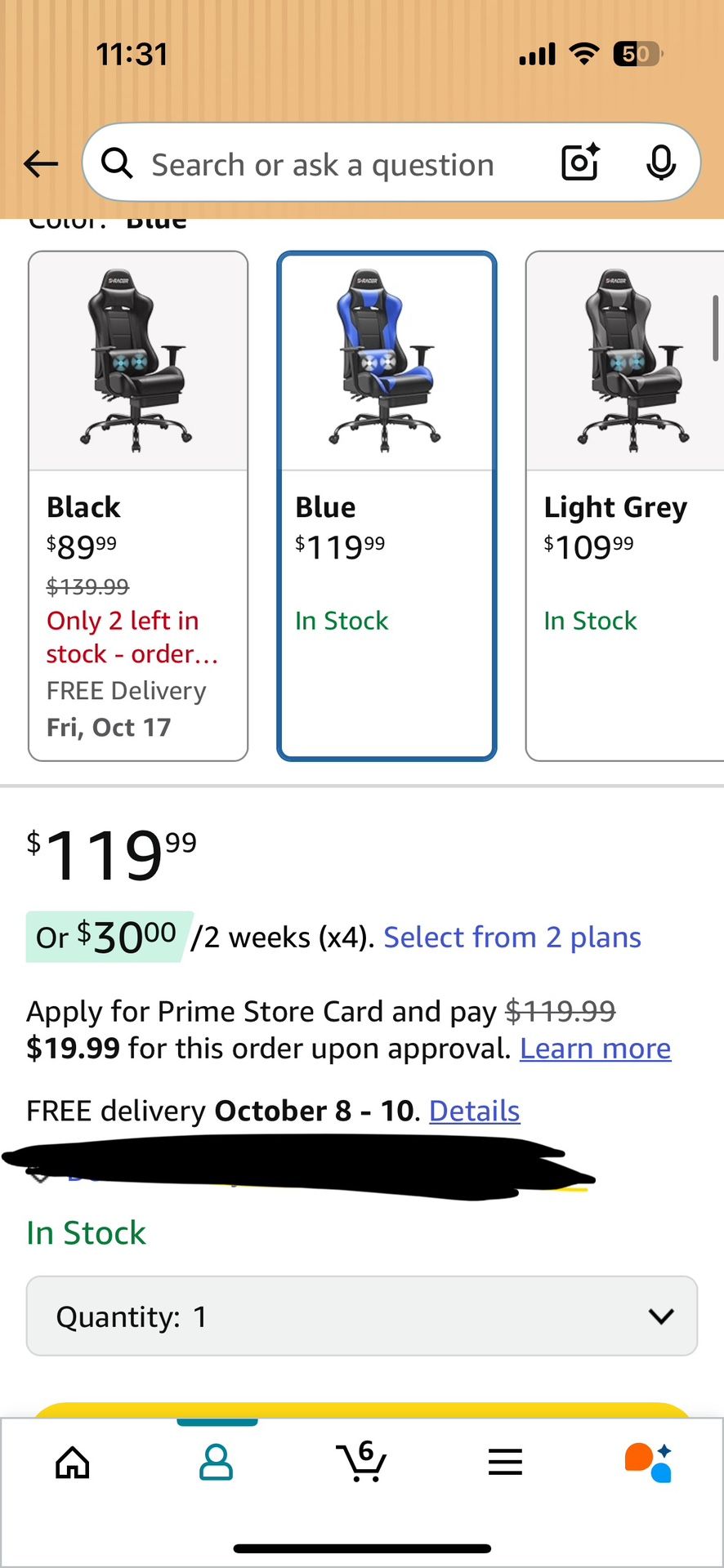Tap the yellow button below Quantity
Screen dimensions: 724x1568
pos(361,1410)
